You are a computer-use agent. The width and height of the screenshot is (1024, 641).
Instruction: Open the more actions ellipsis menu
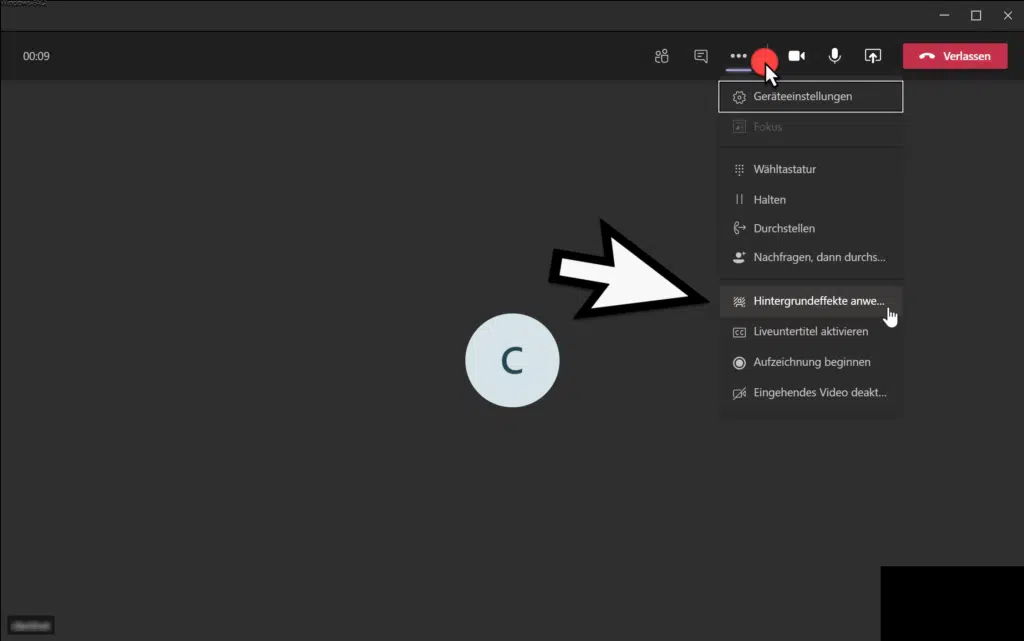tap(738, 56)
